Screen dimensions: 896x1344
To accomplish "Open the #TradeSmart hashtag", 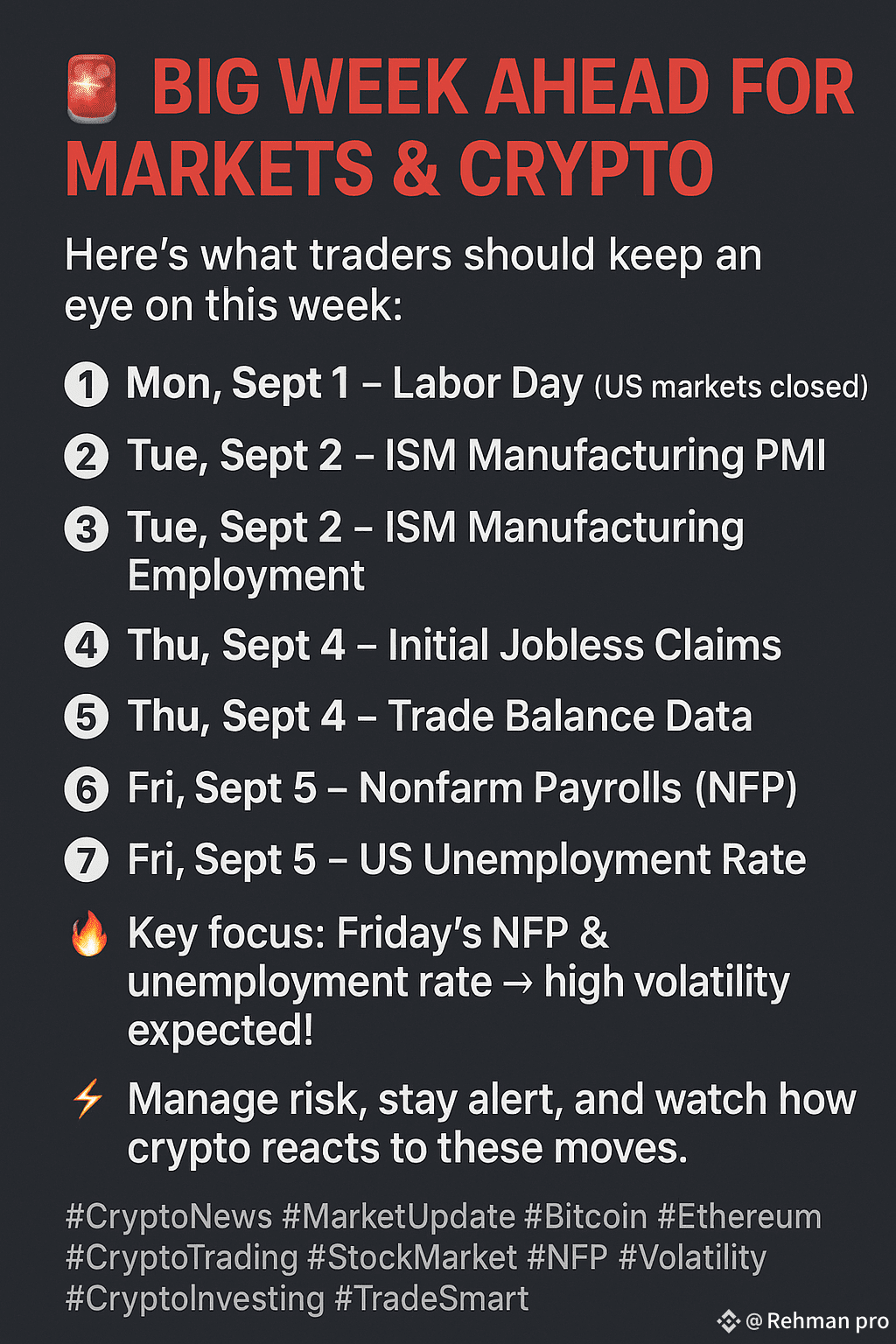I will click(431, 1299).
